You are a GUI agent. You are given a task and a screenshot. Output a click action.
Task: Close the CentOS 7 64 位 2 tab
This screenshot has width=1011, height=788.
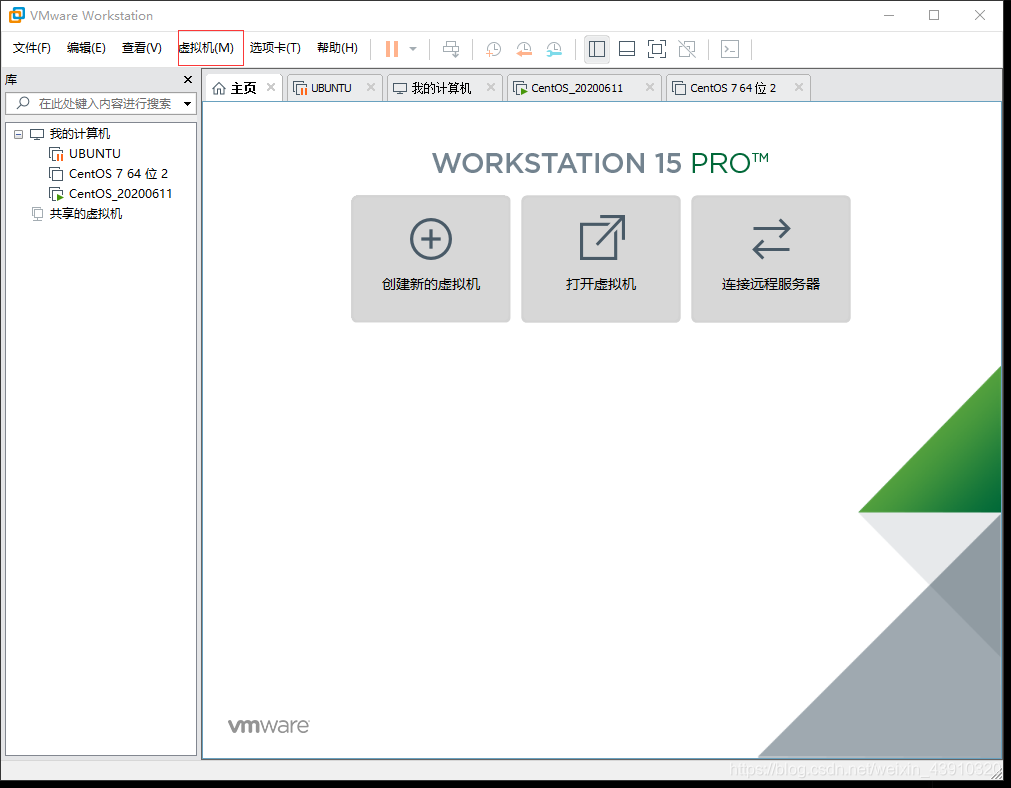(798, 87)
